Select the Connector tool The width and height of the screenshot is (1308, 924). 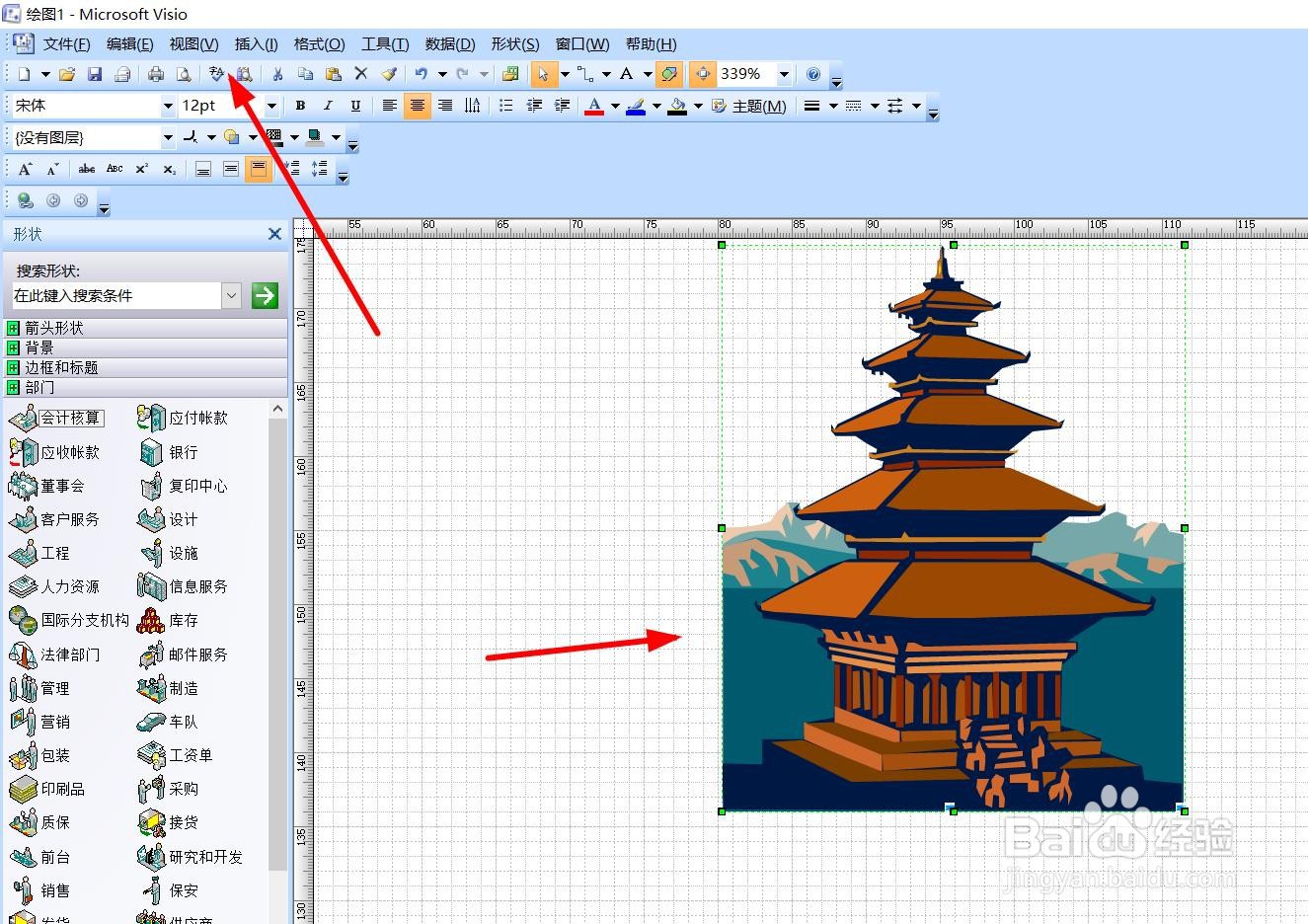586,74
